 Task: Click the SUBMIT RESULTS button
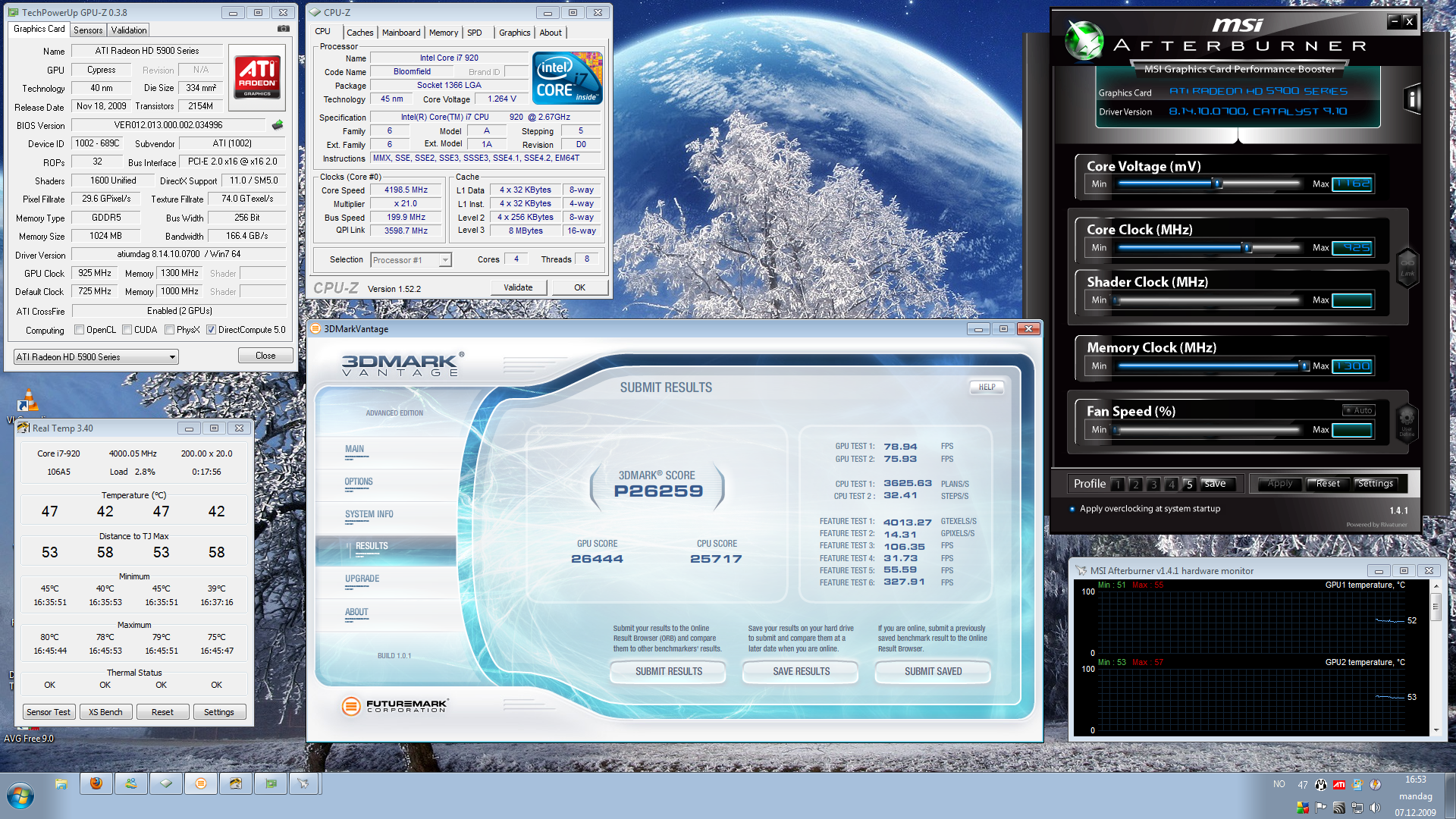(669, 671)
